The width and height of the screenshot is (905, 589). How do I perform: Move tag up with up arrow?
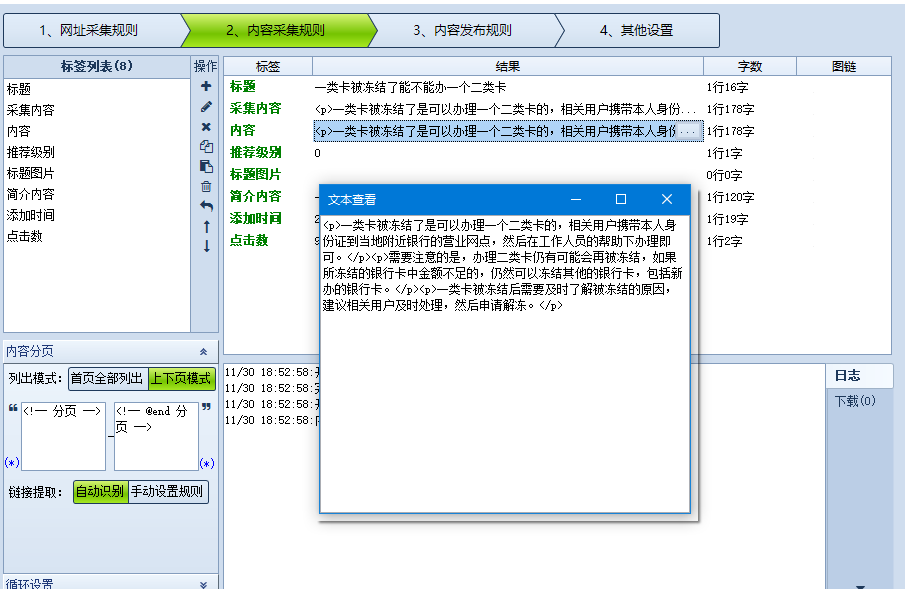(x=206, y=226)
